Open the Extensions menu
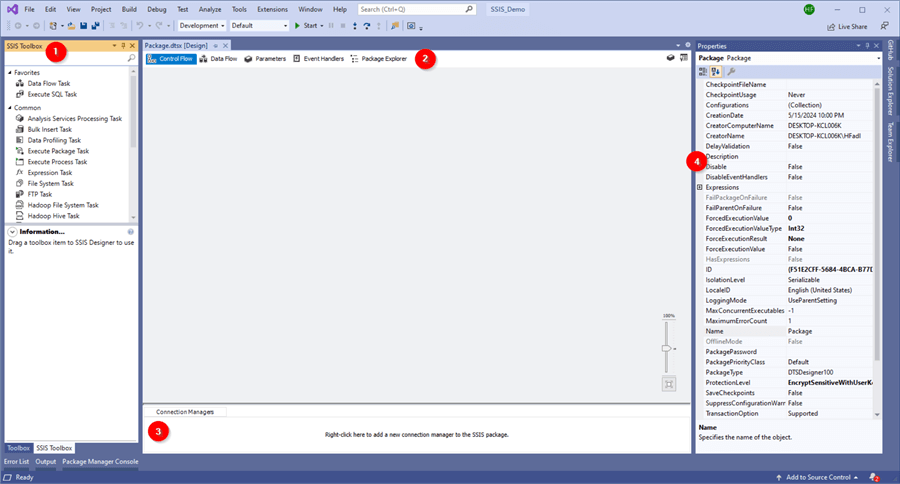Screen dimensions: 900x484 (x=273, y=9)
